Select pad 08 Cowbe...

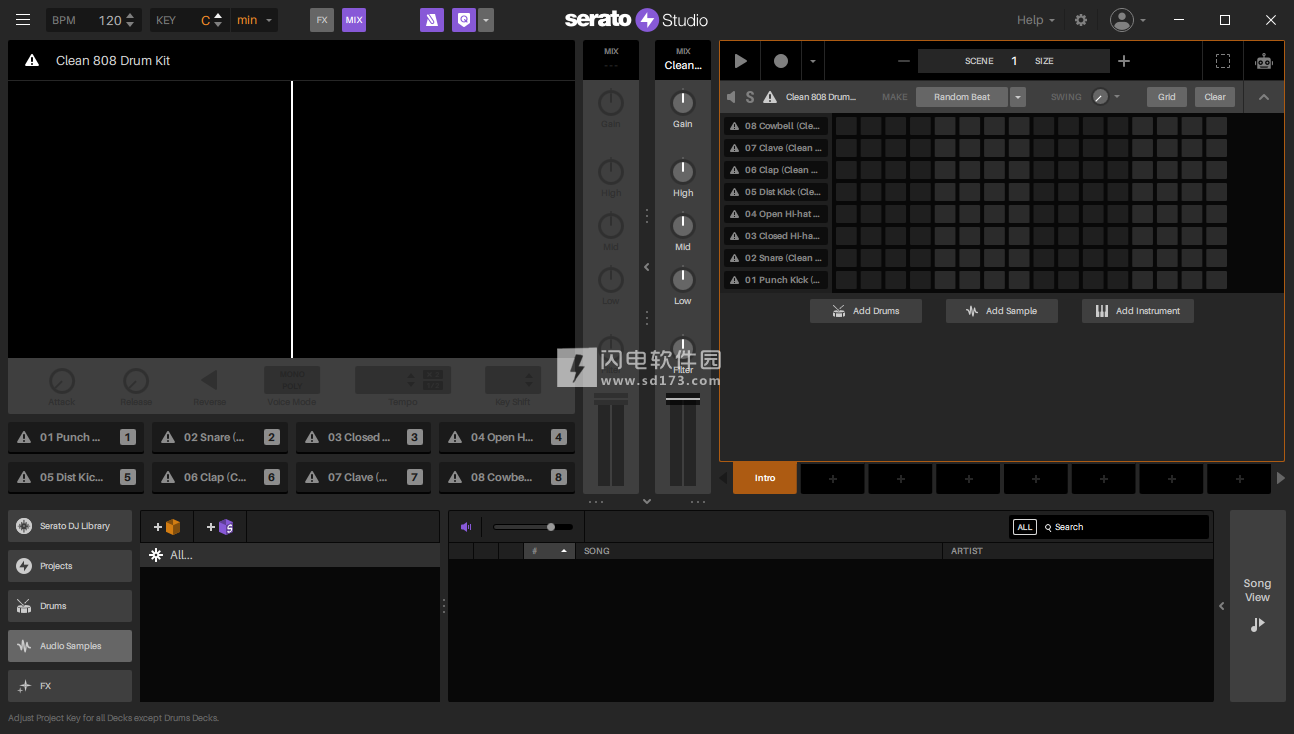pos(507,477)
